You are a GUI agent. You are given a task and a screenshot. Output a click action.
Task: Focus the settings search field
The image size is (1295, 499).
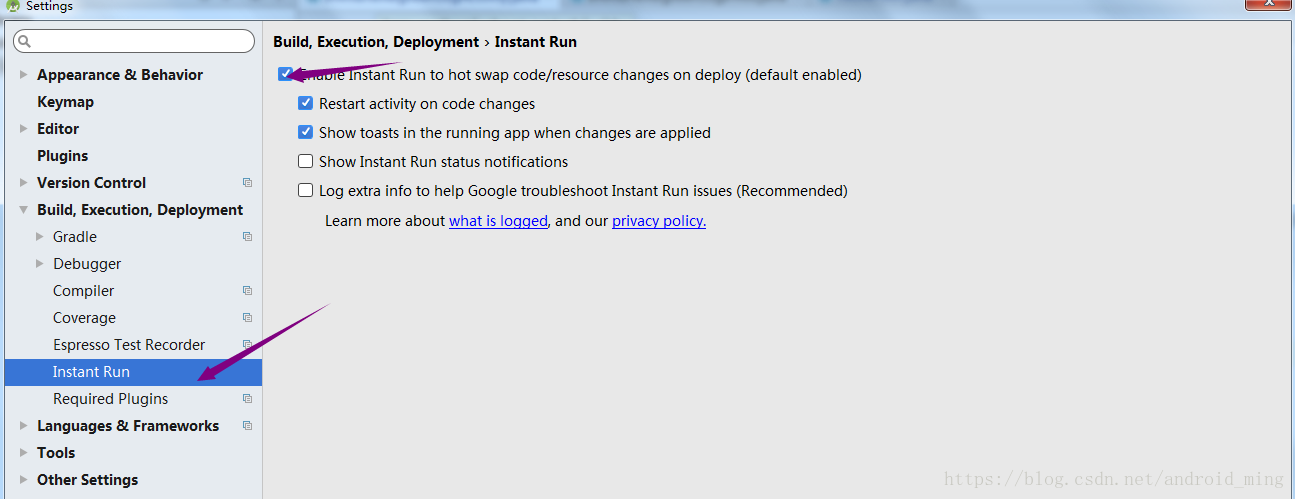[134, 42]
